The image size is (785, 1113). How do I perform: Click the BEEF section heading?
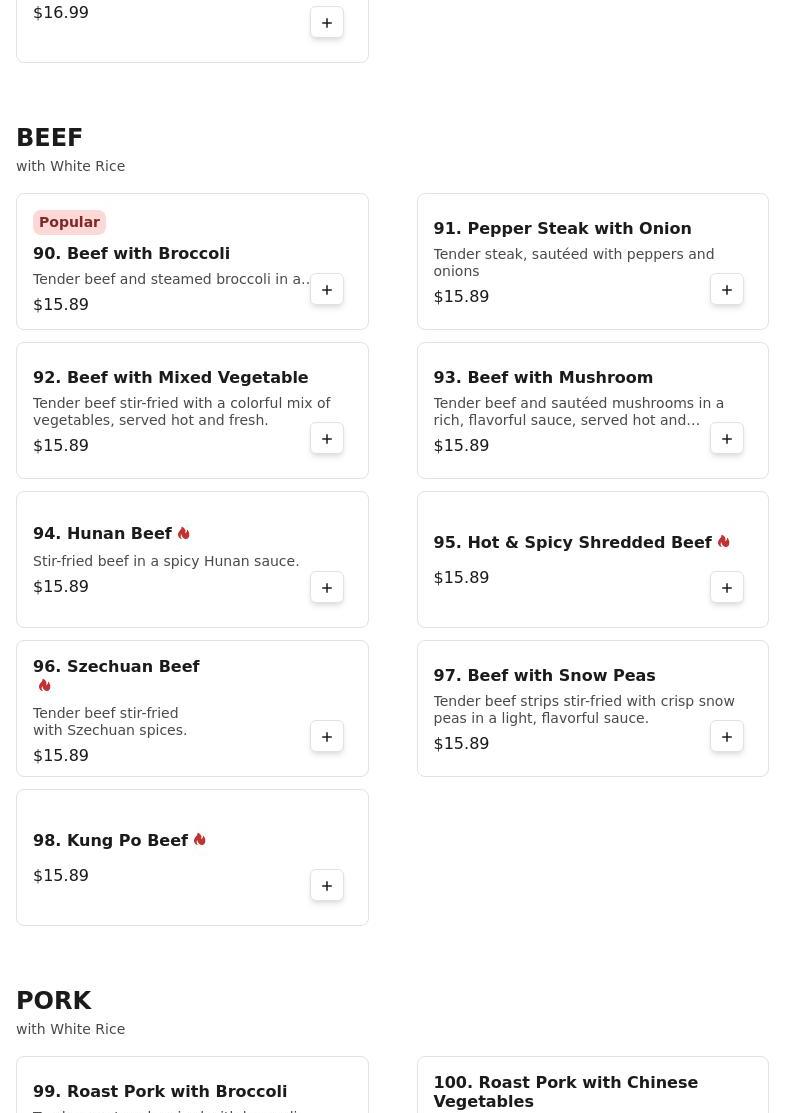(x=50, y=137)
